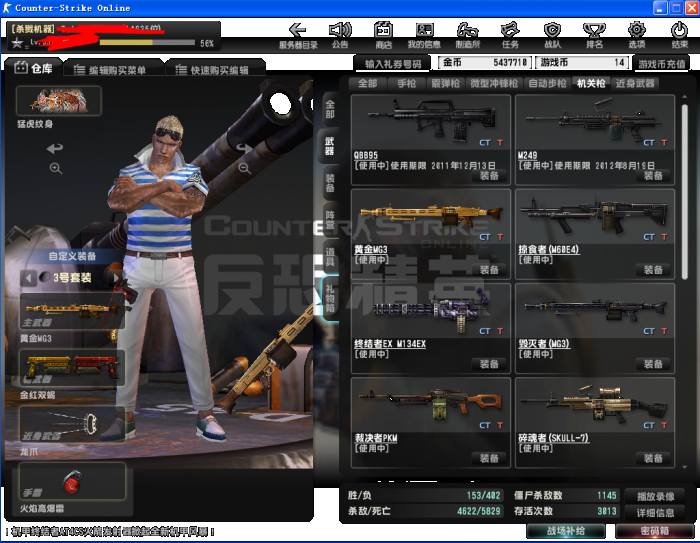This screenshot has height=543, width=700.
Task: Select the vertical 阵营 category tab
Action: tap(329, 220)
